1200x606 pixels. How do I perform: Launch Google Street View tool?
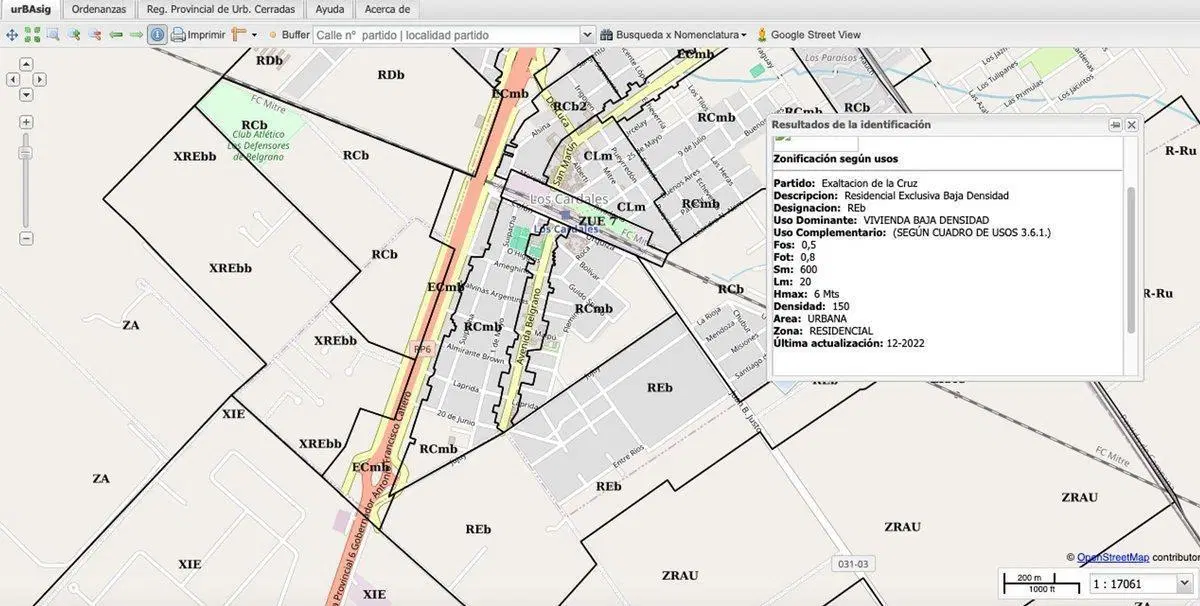point(808,34)
